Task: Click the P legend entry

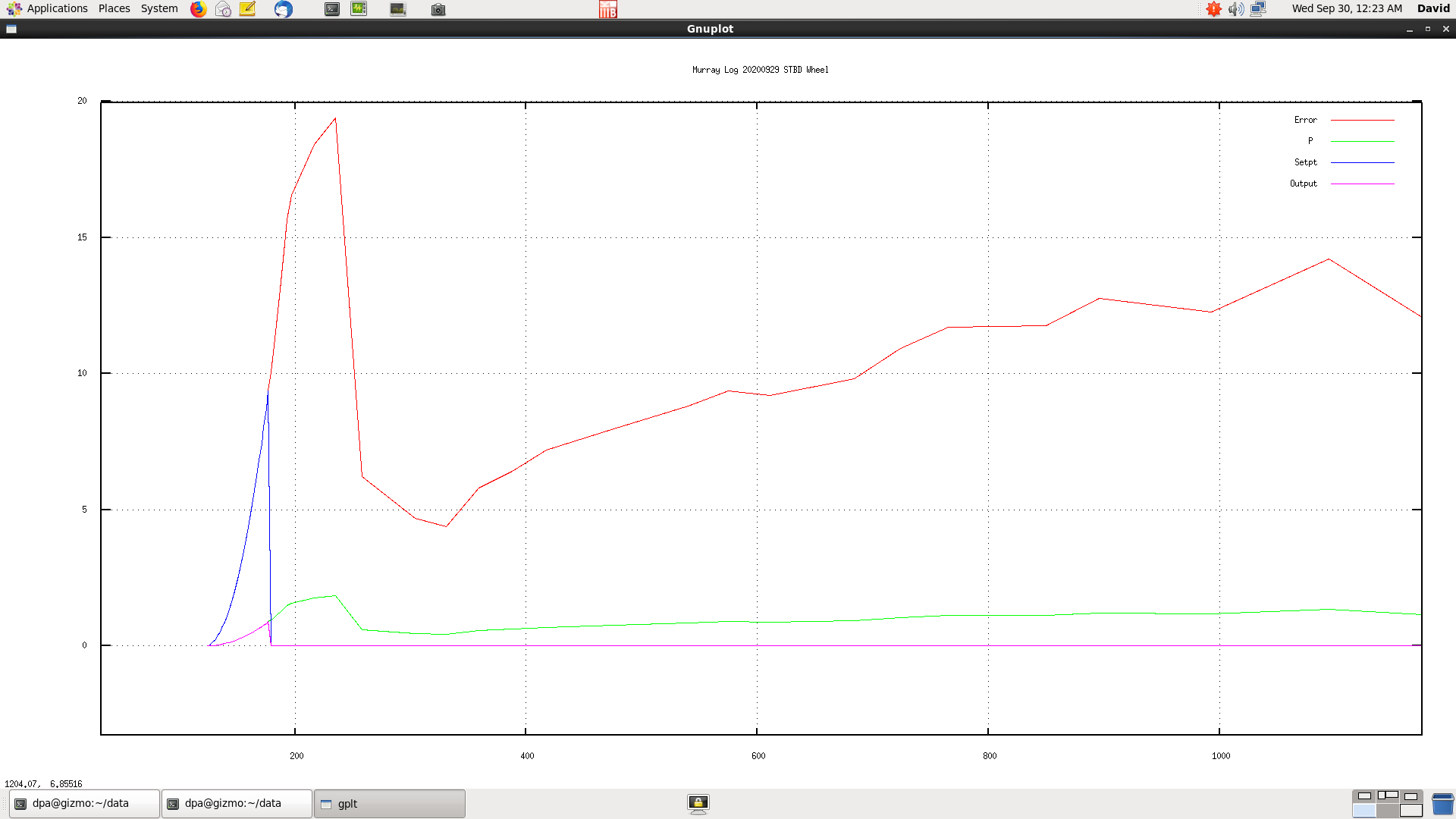Action: pyautogui.click(x=1310, y=141)
